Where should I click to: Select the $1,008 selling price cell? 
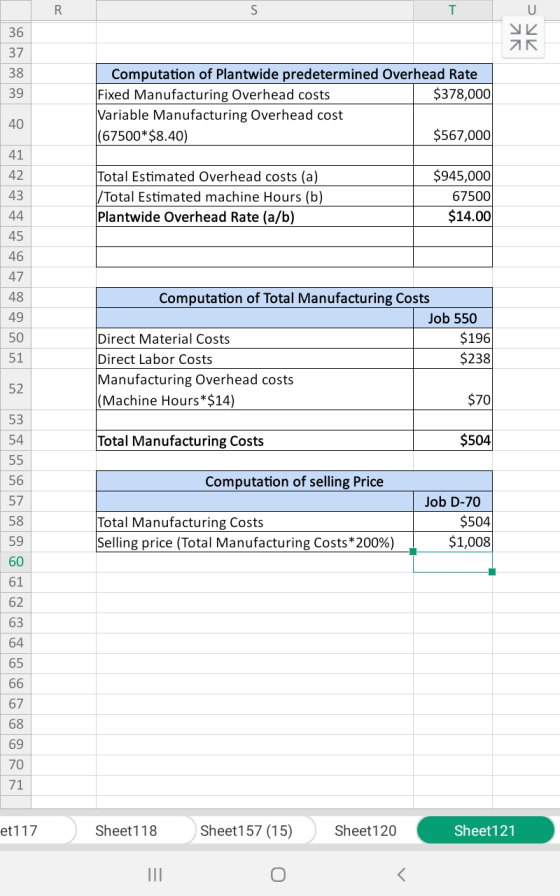pos(453,542)
